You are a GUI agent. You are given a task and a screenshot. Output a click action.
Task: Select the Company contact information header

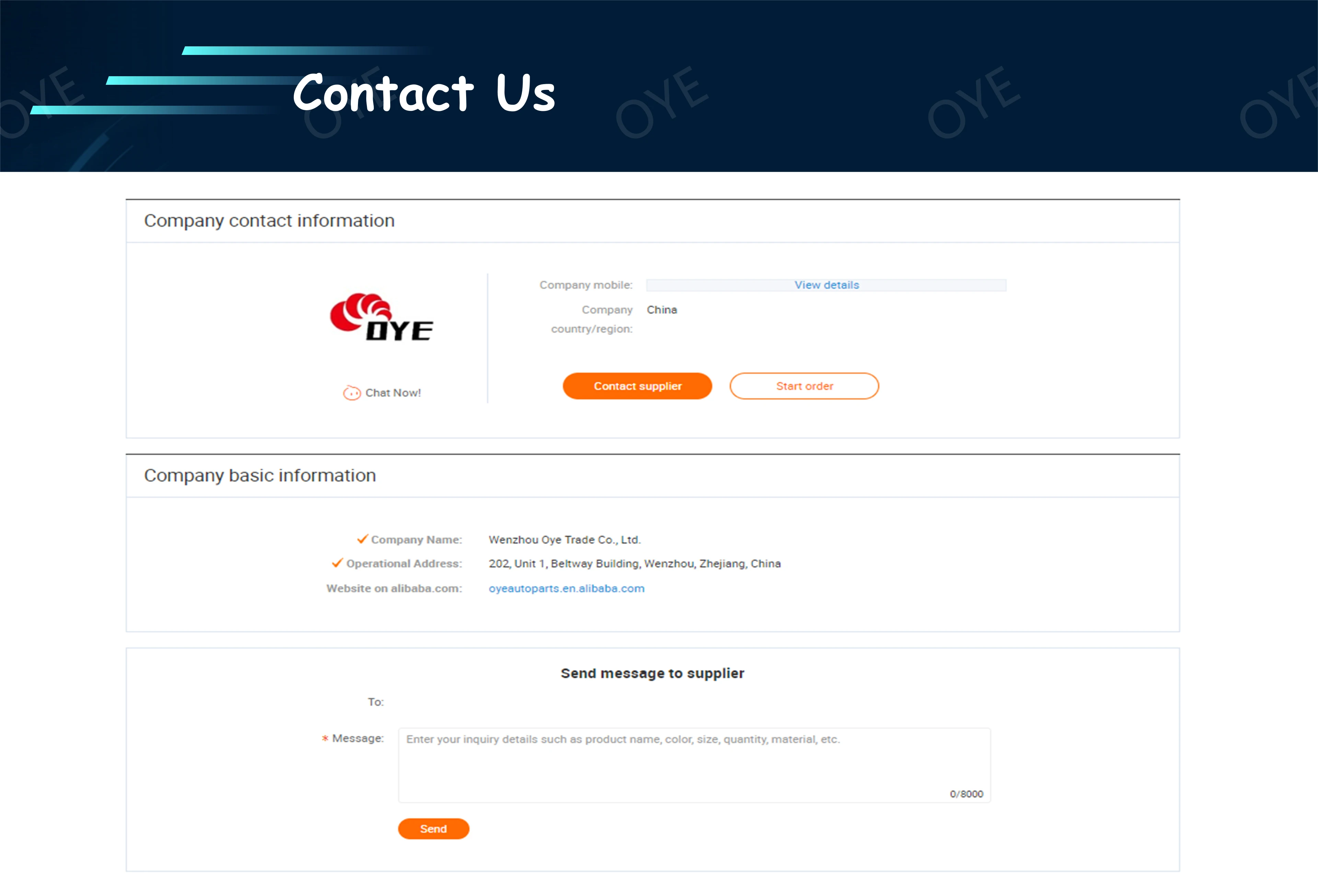pyautogui.click(x=269, y=221)
